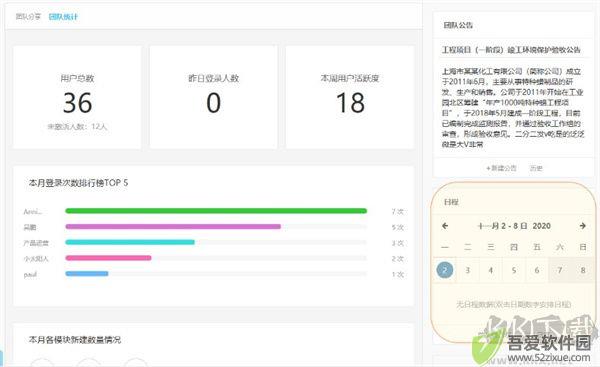Click the 六 Saturday weekday header
Image resolution: width=600 pixels, height=367 pixels.
coord(559,247)
